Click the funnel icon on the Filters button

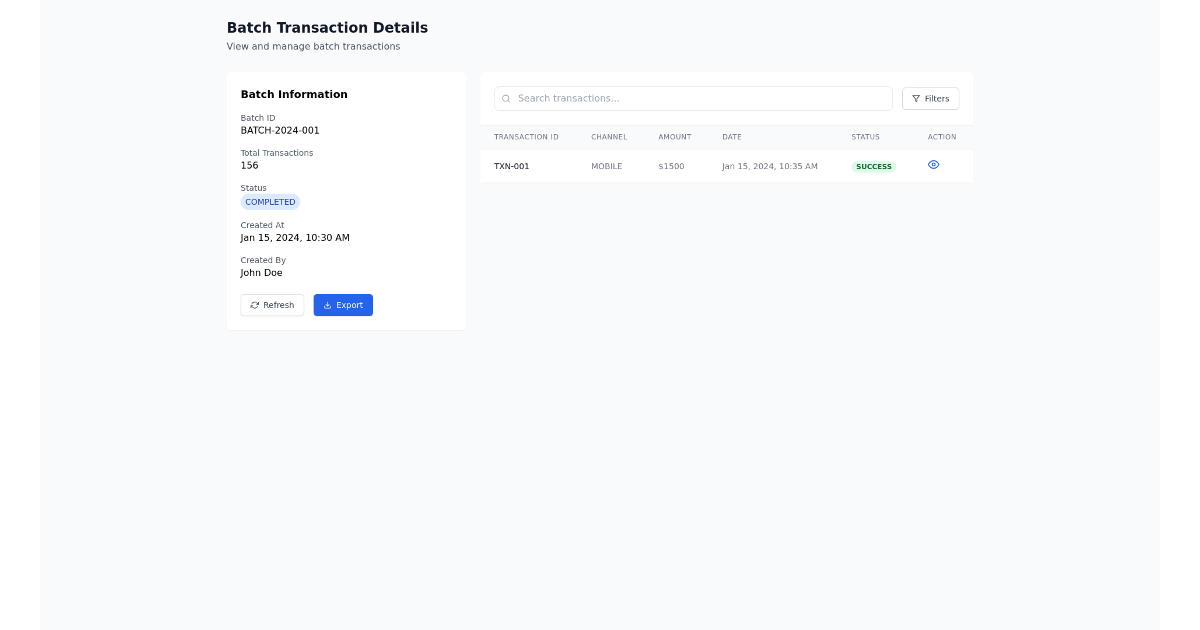pyautogui.click(x=917, y=98)
